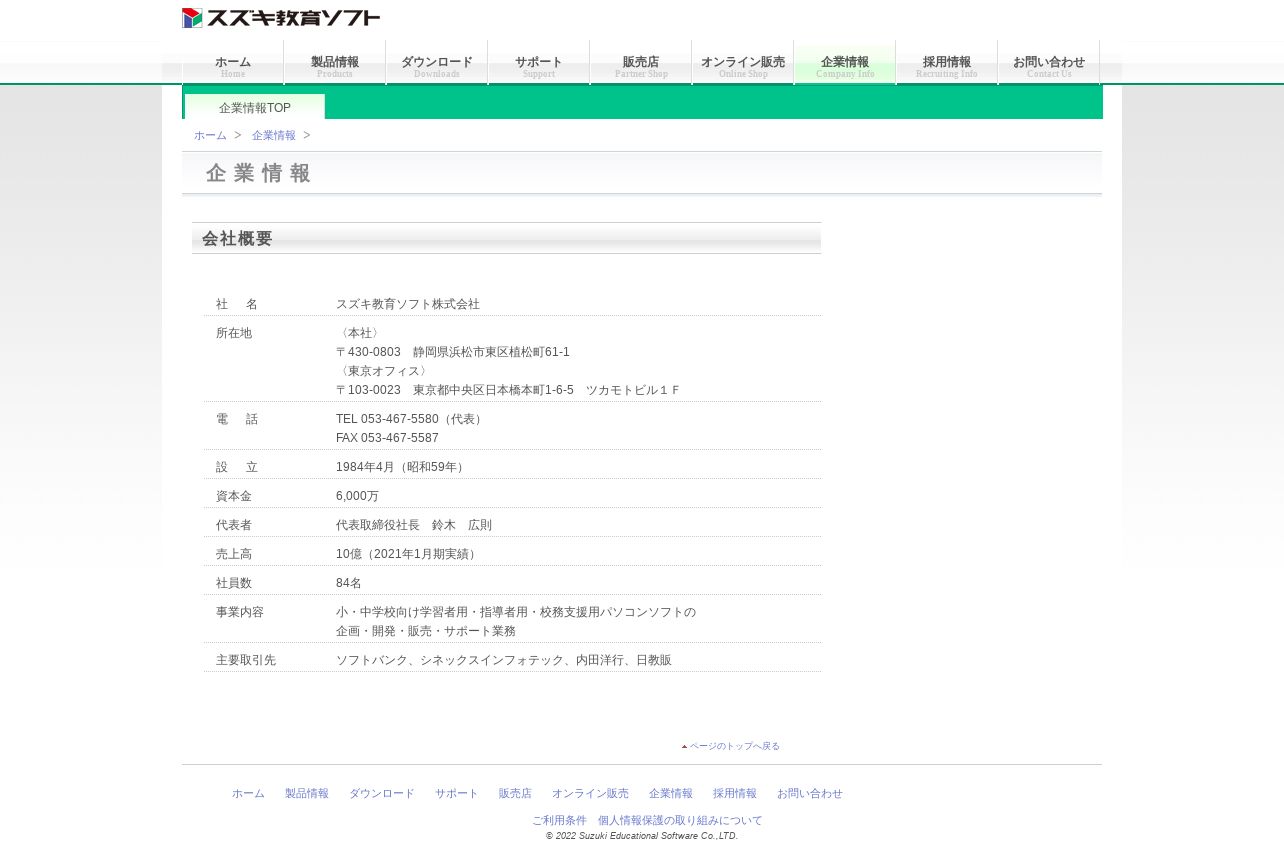Click the © 2022 Suzuki copyright notice
1284x853 pixels.
tap(642, 836)
